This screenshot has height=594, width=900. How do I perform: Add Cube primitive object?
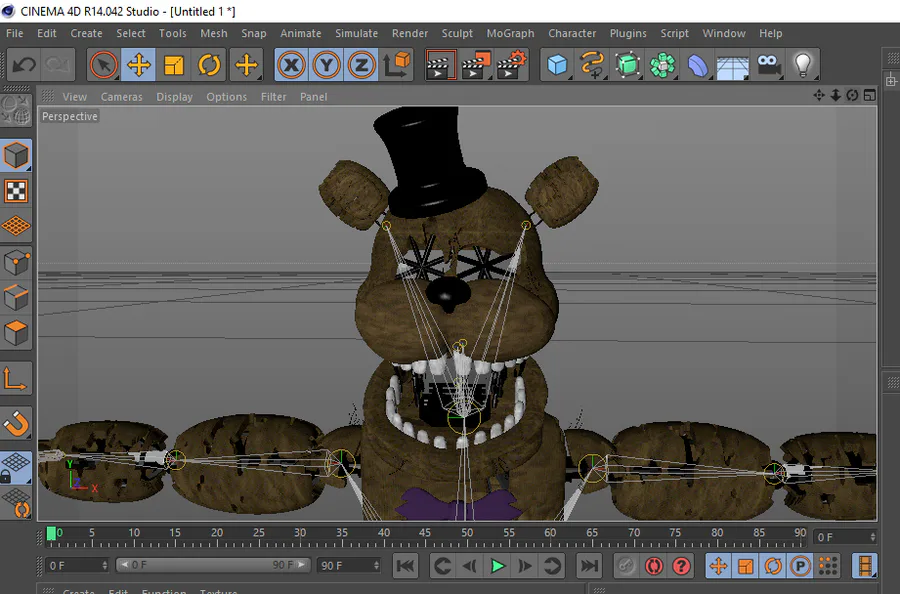coord(557,64)
